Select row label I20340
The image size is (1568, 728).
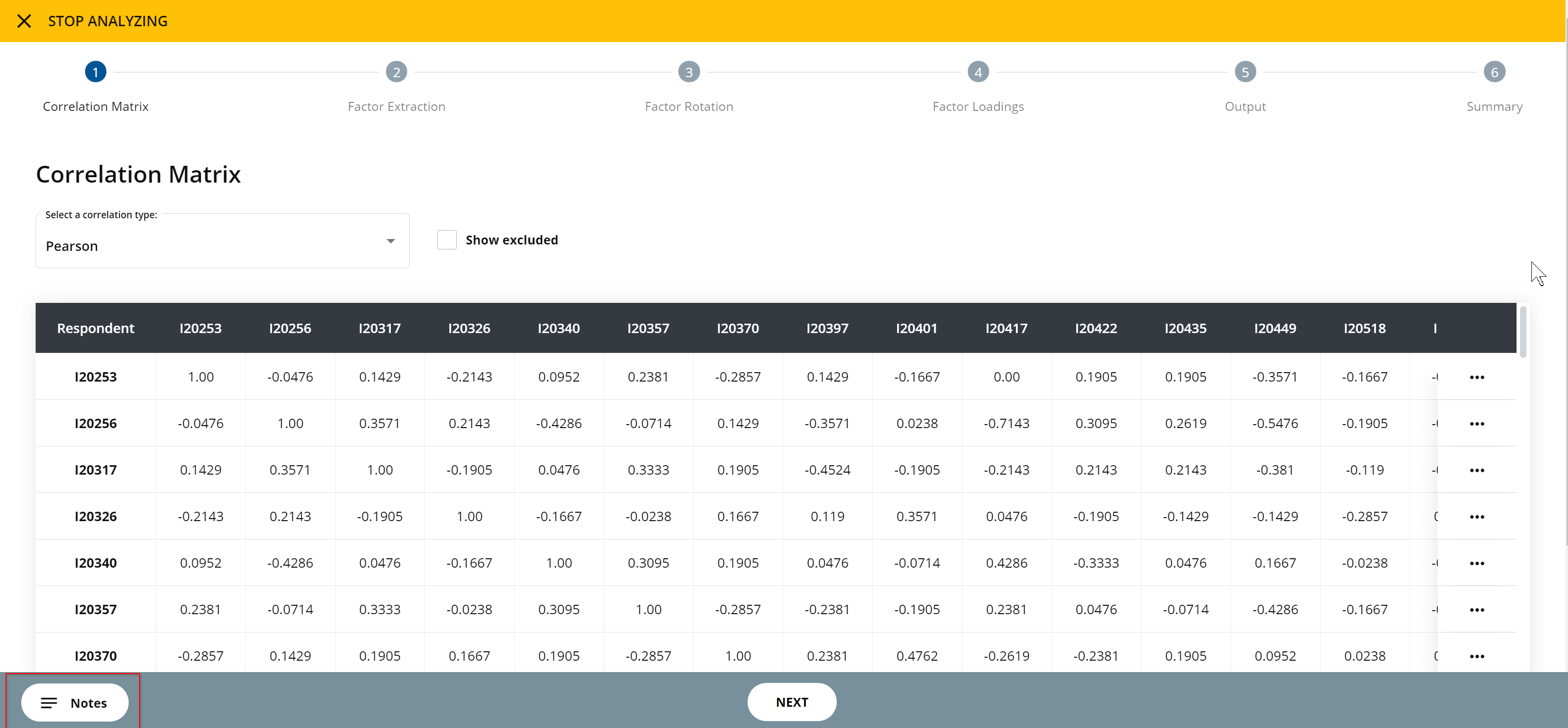[95, 563]
